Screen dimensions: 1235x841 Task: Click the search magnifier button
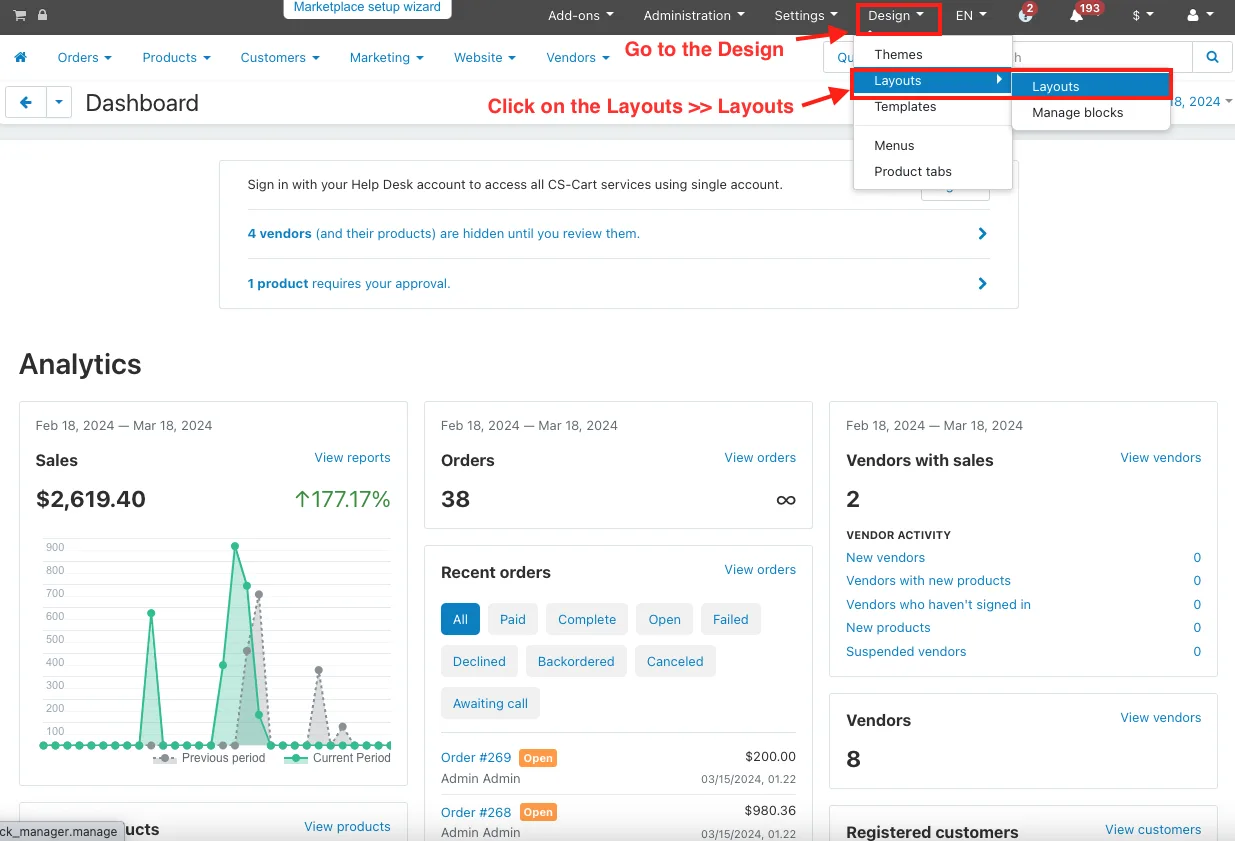[x=1212, y=57]
